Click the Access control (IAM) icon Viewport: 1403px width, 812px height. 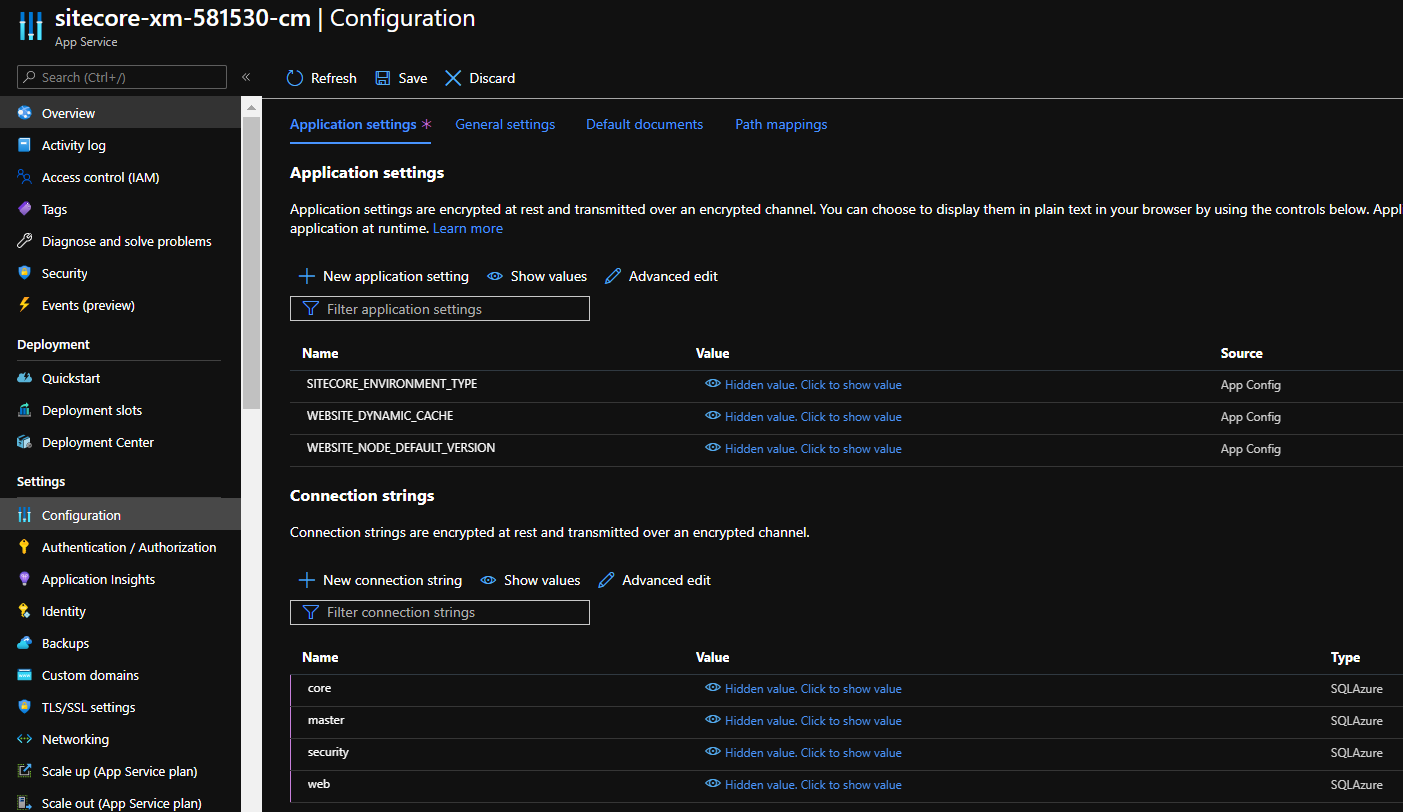[25, 177]
